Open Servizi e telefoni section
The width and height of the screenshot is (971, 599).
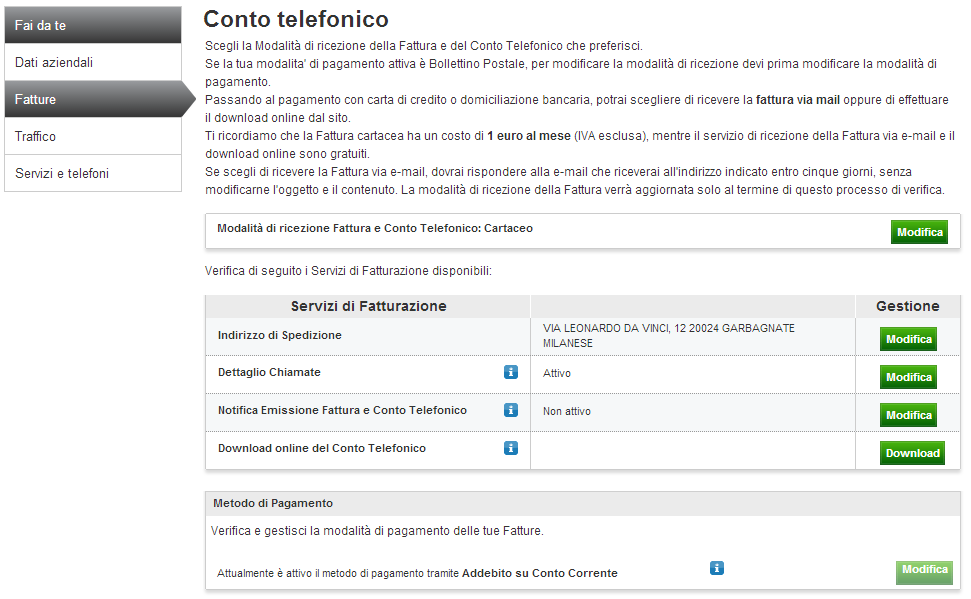coord(93,173)
